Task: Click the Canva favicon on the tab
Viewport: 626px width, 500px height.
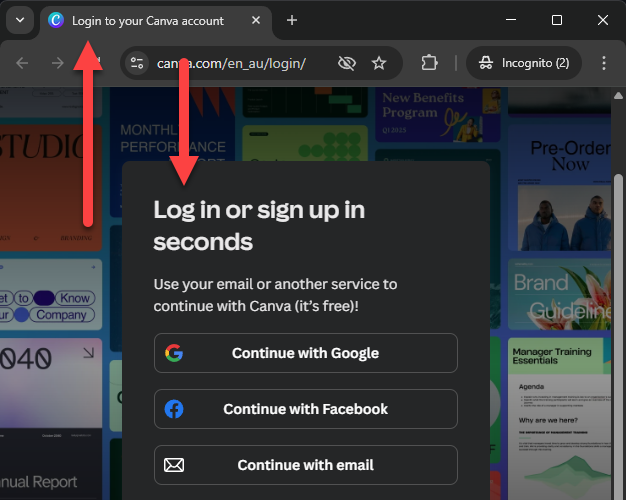Action: point(56,20)
